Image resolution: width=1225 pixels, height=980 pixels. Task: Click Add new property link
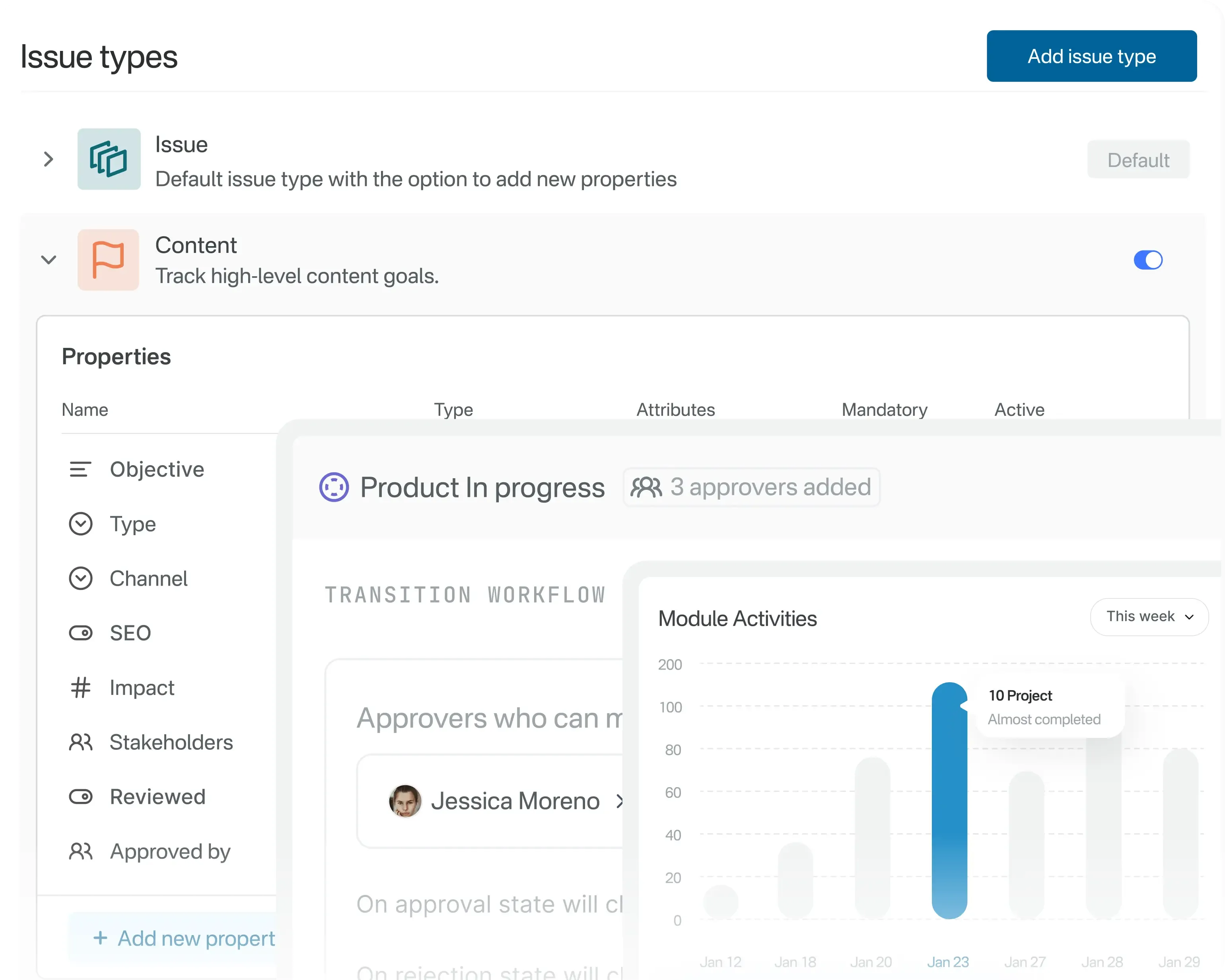click(184, 938)
